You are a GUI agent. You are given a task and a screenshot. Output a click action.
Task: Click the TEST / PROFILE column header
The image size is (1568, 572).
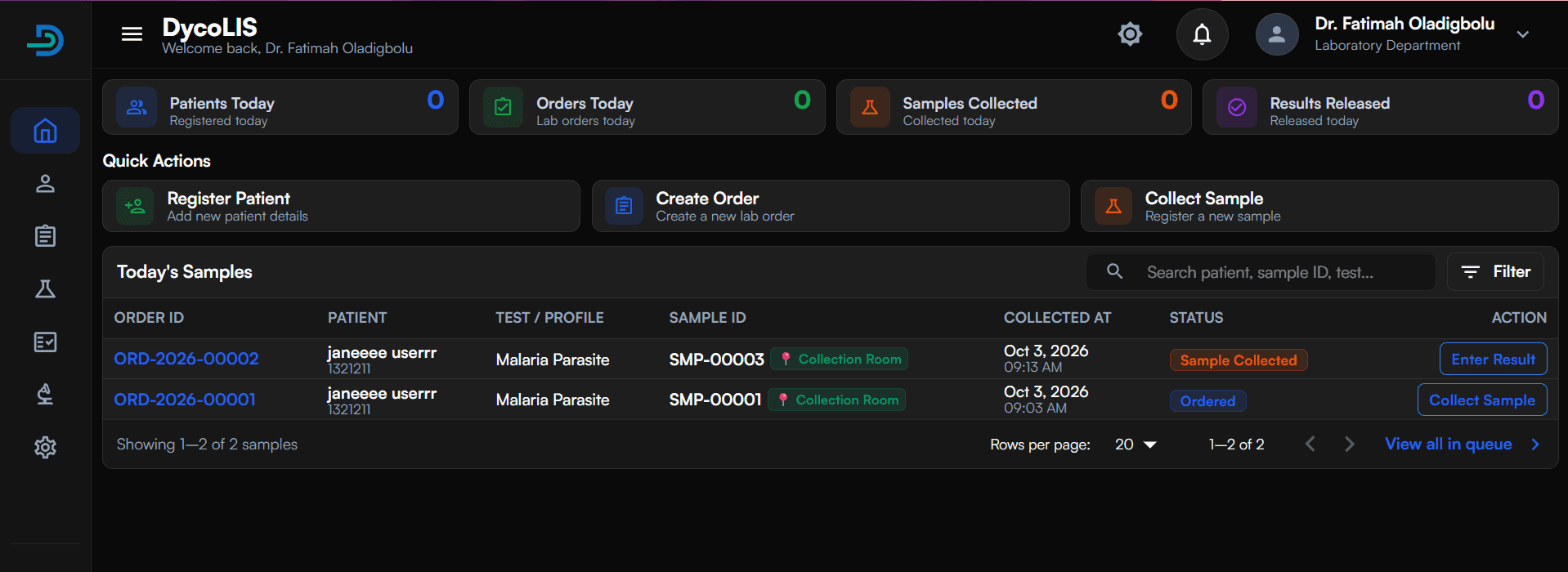[549, 318]
